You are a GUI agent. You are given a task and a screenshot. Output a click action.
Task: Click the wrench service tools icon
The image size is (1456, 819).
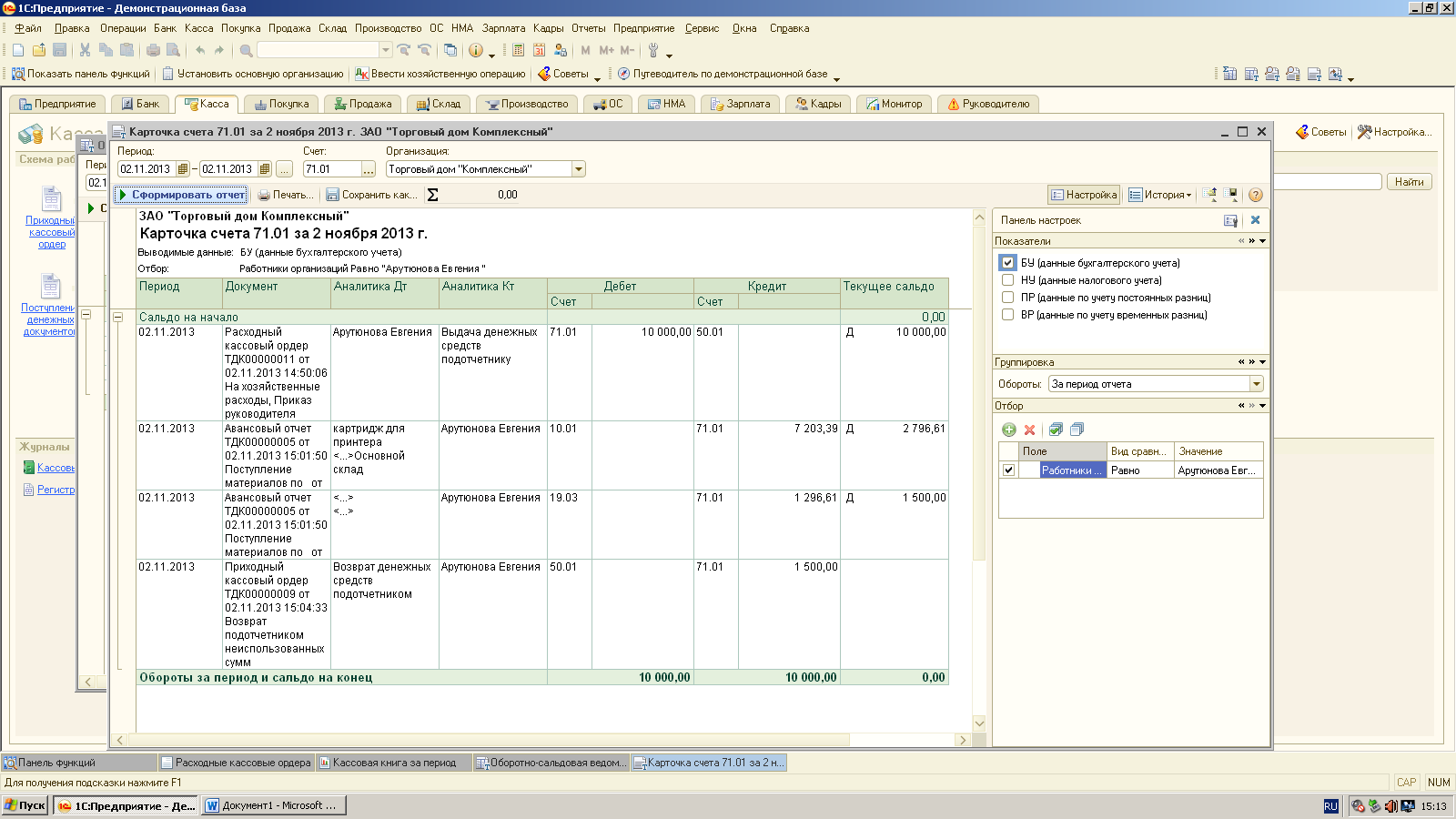pos(653,50)
